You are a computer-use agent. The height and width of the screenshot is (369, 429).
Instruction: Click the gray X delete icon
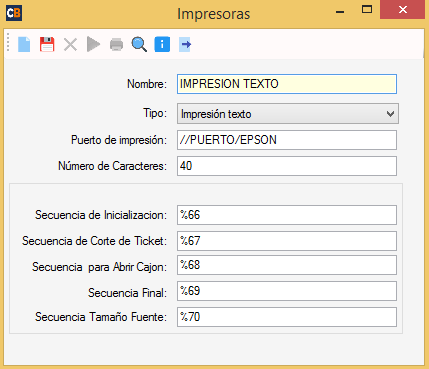pos(70,45)
